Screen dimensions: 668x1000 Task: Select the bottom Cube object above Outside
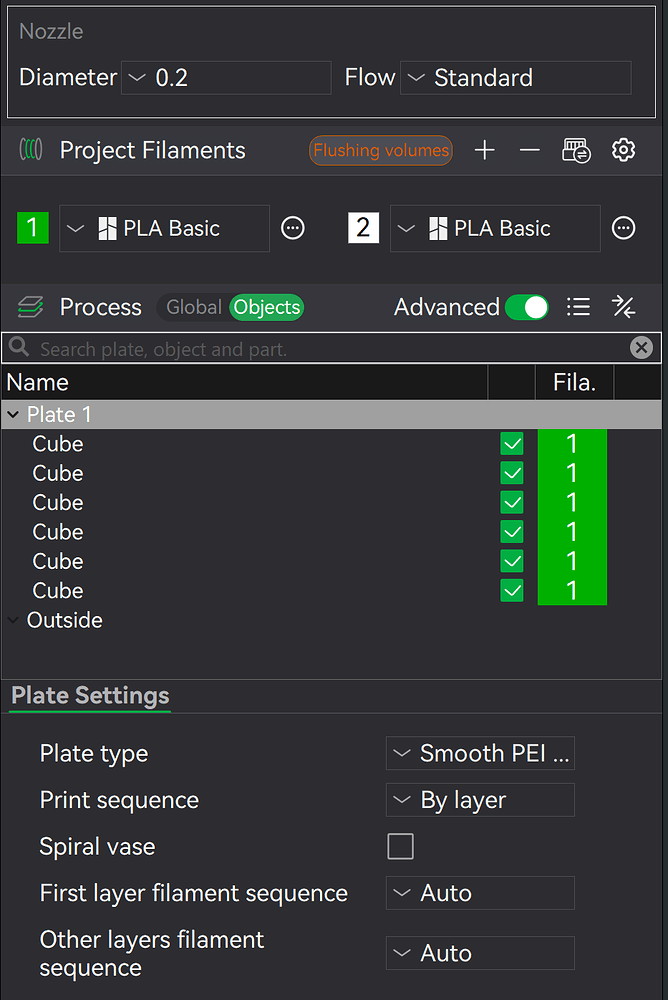(58, 591)
